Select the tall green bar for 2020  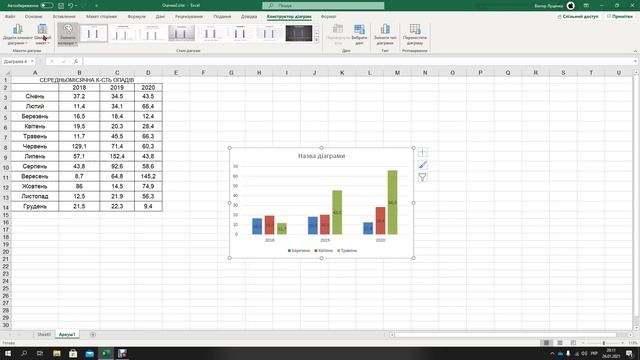(x=392, y=202)
